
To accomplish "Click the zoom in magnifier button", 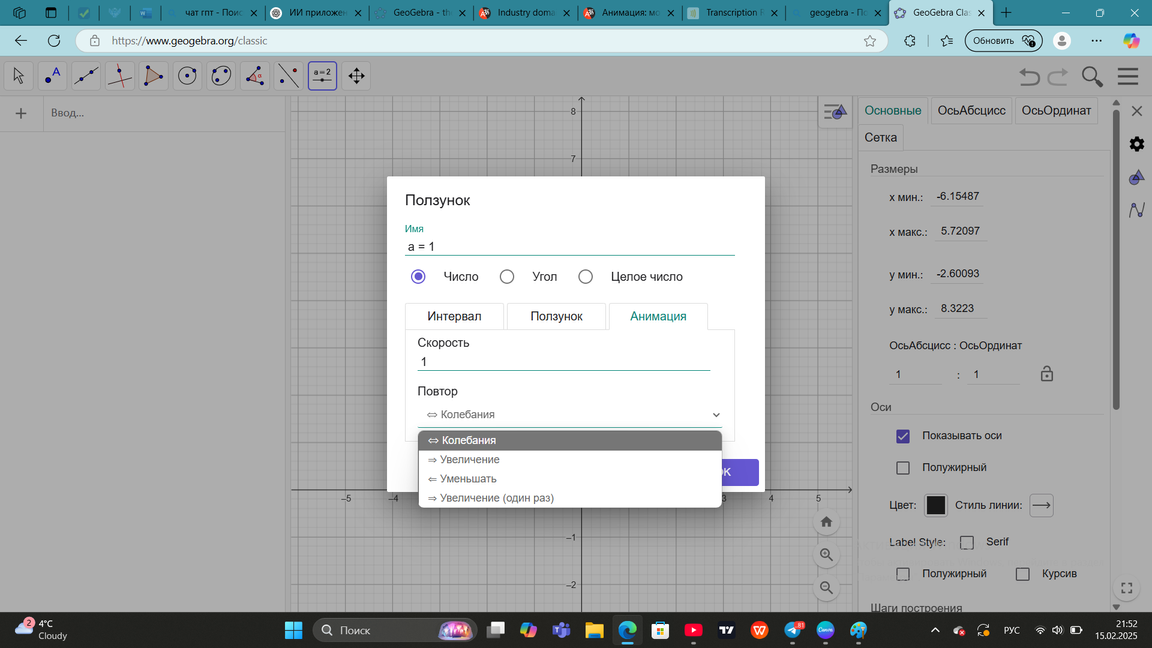I will [x=826, y=555].
